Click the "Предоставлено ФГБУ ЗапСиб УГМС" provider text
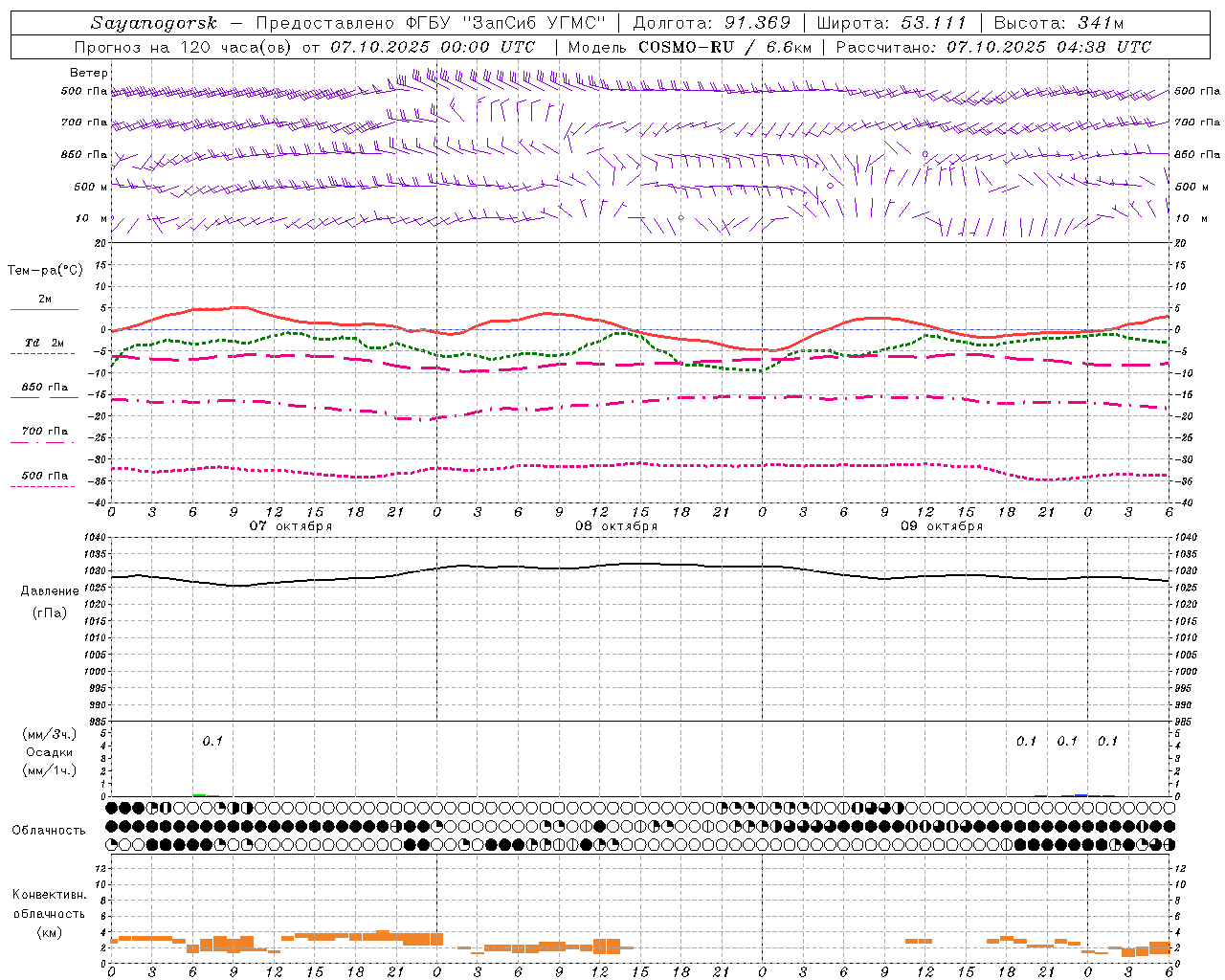1225x980 pixels. [x=432, y=23]
